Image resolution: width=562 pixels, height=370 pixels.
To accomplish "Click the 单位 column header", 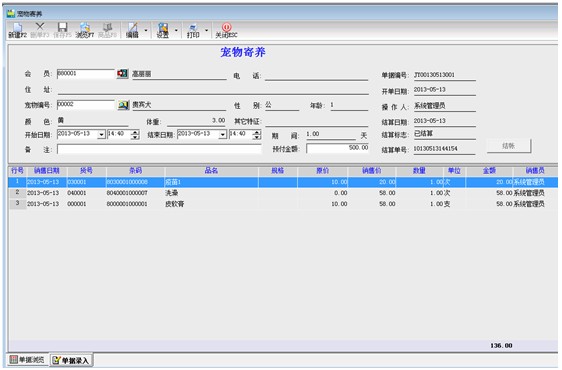I will (x=454, y=171).
